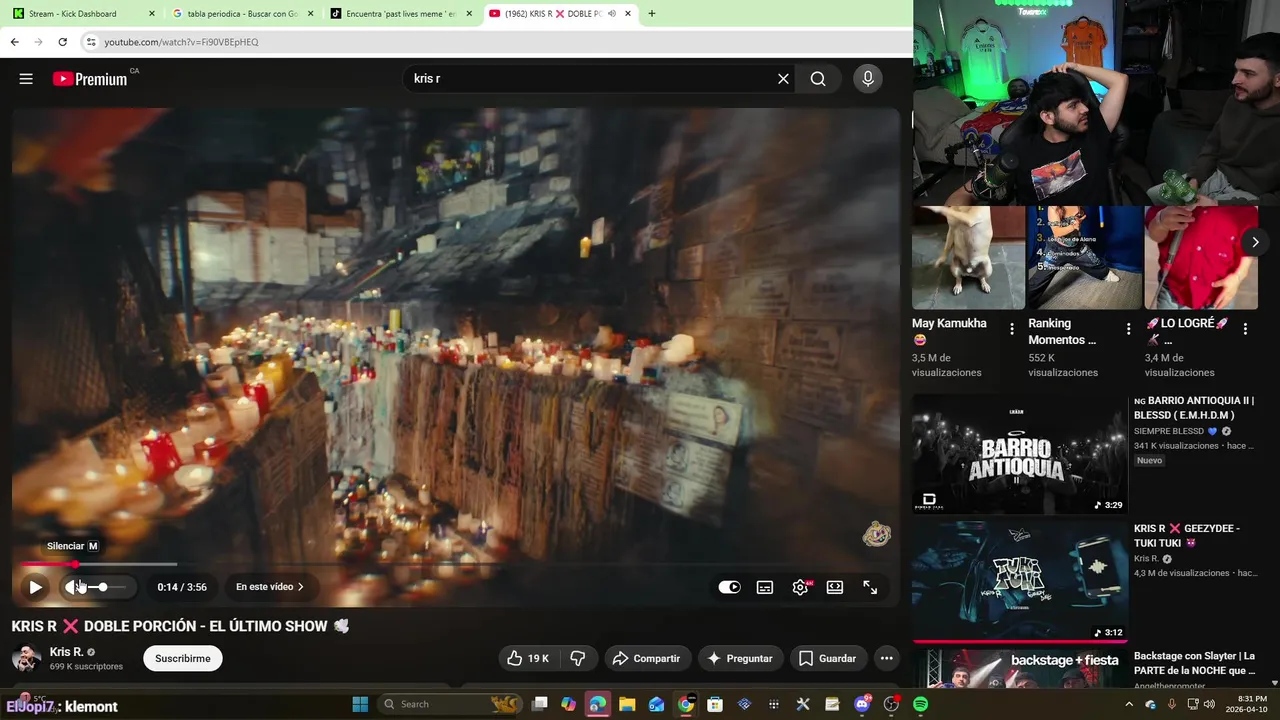
Task: Launch Copilot from the taskbar
Action: click(569, 704)
